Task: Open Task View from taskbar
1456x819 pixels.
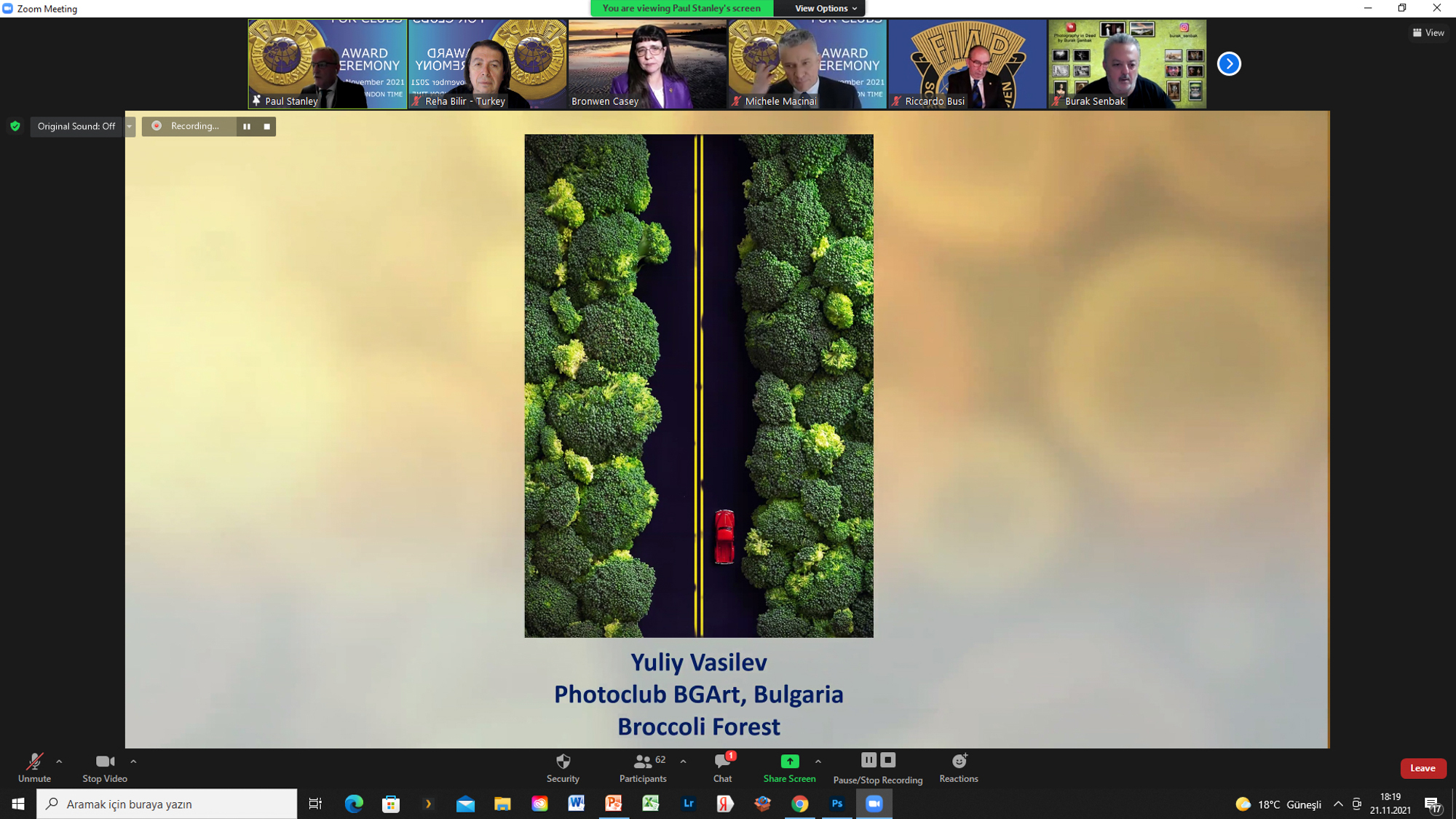Action: point(315,804)
